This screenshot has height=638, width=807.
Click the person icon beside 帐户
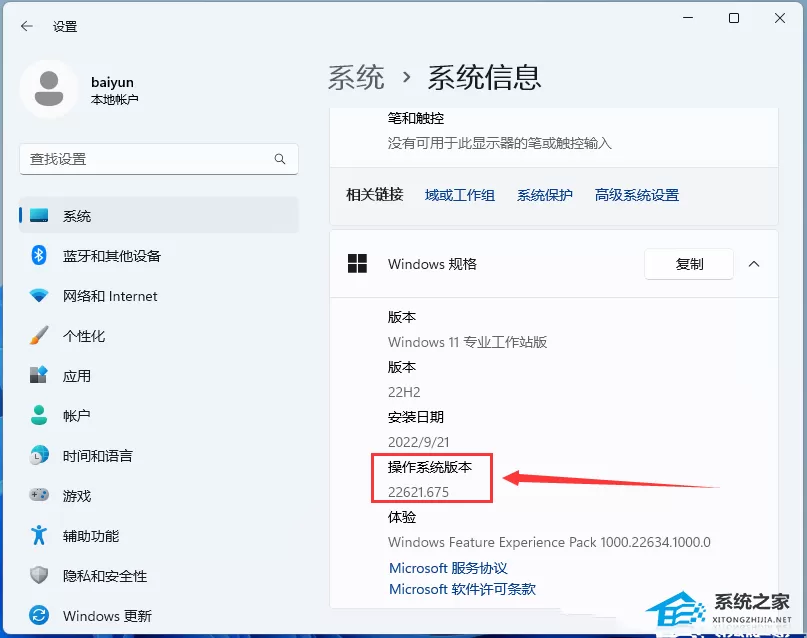pos(39,415)
